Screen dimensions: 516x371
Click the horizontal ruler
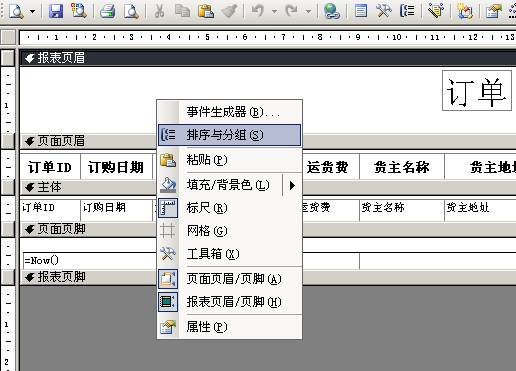(x=268, y=37)
